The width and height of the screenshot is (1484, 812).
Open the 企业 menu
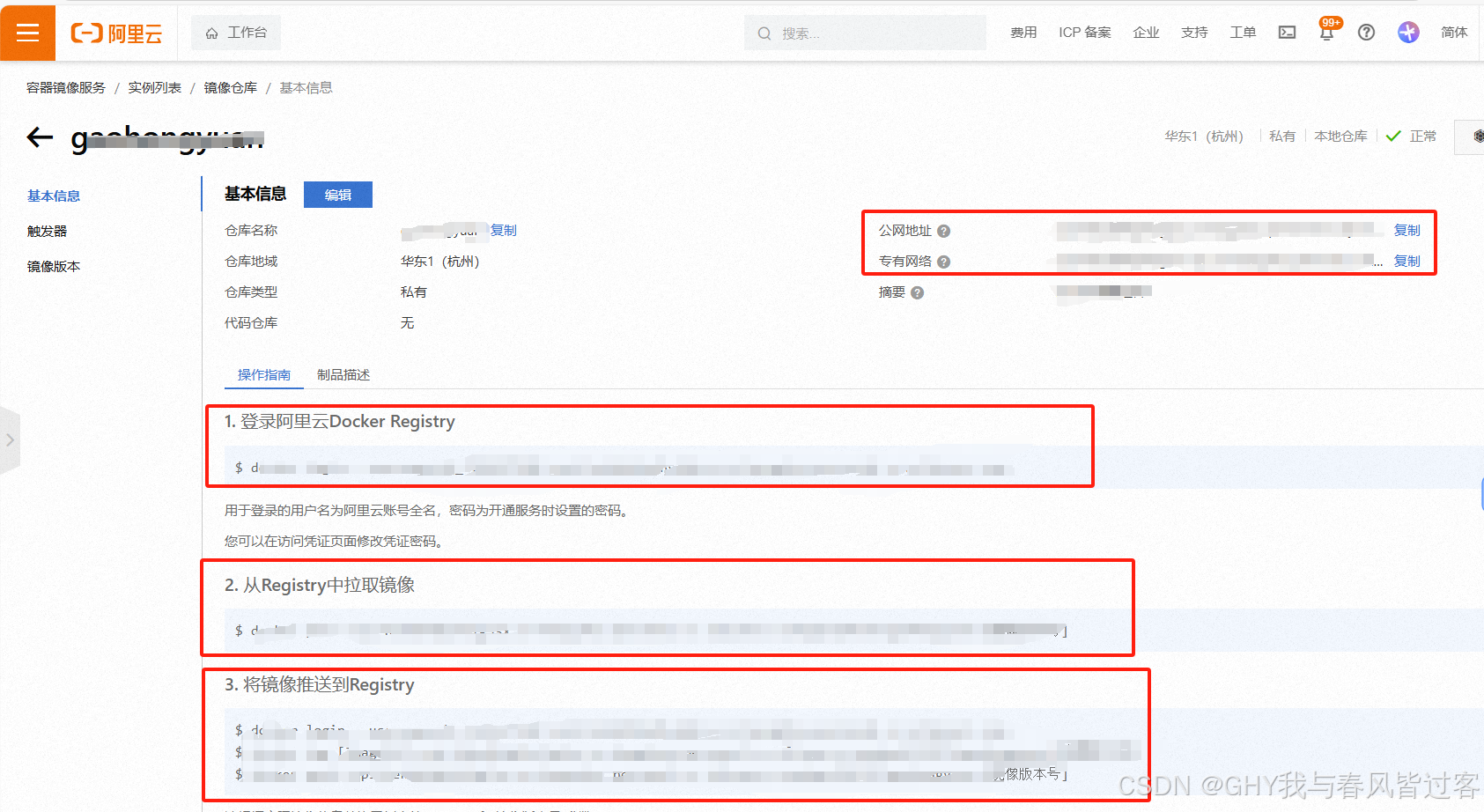1146,33
